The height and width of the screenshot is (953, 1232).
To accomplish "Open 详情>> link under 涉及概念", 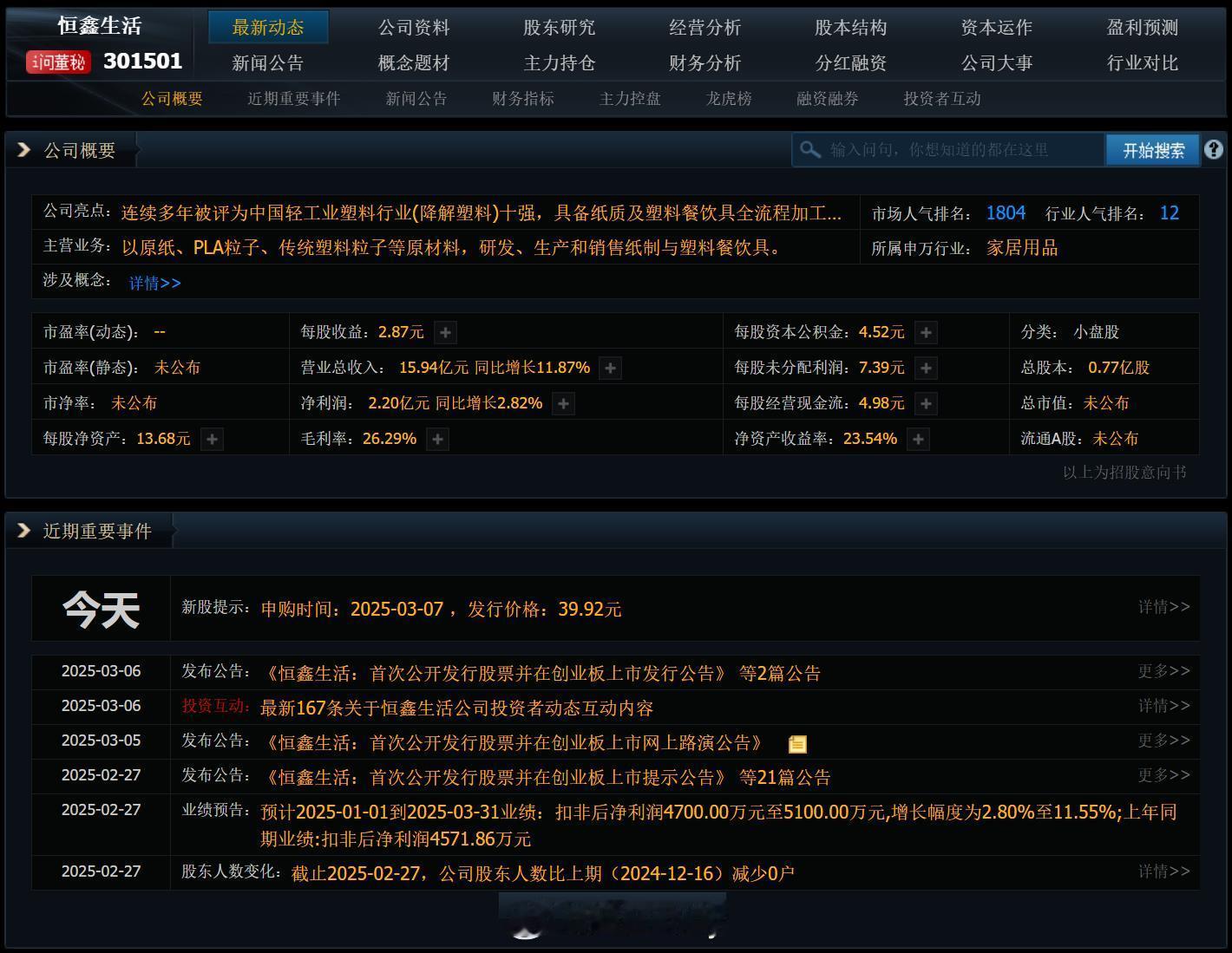I will pyautogui.click(x=155, y=283).
